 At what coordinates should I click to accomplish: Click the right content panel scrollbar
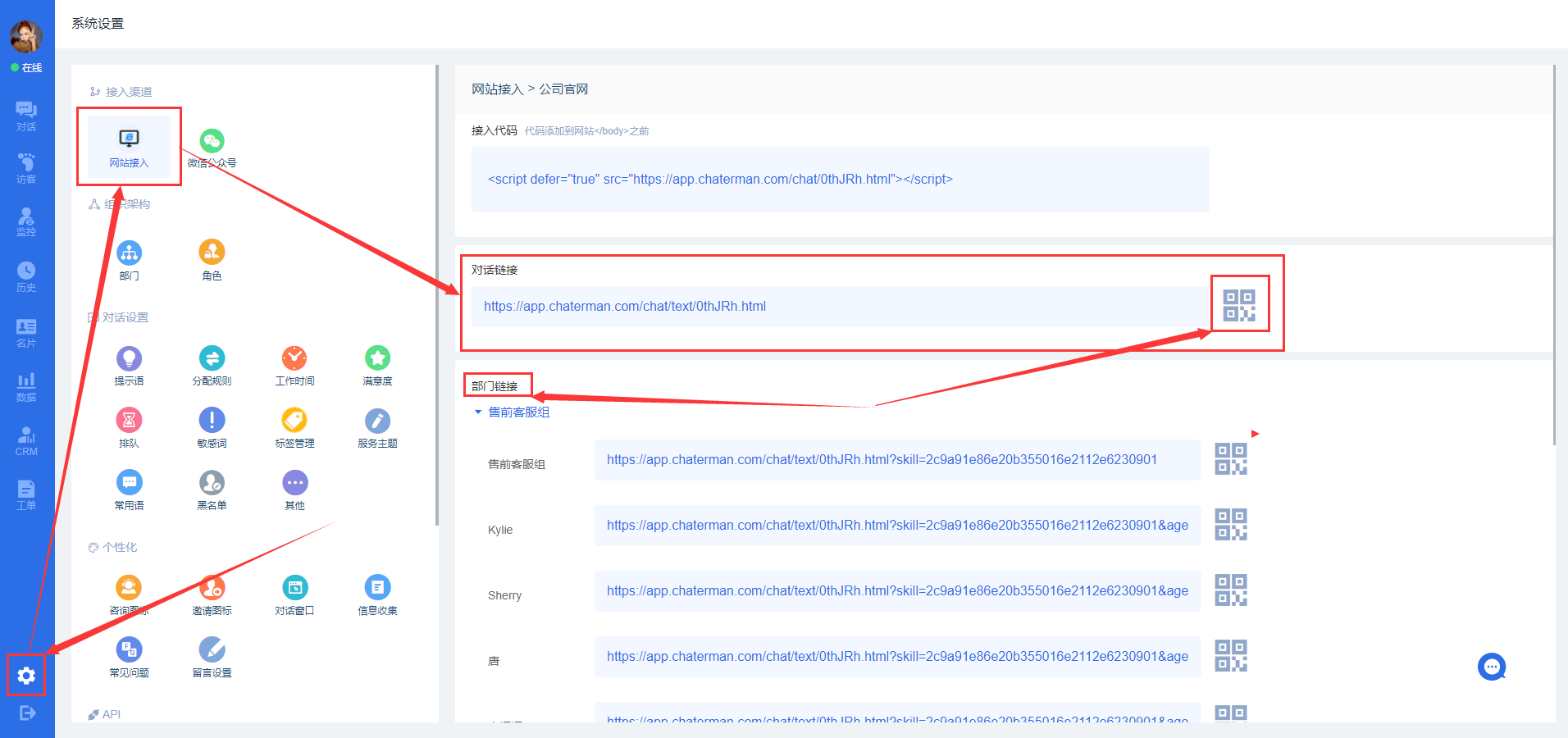1553,254
